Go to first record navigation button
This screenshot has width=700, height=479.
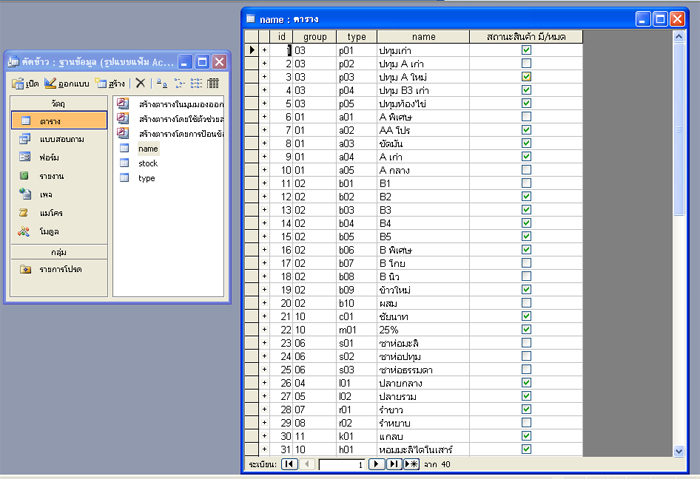click(x=289, y=464)
